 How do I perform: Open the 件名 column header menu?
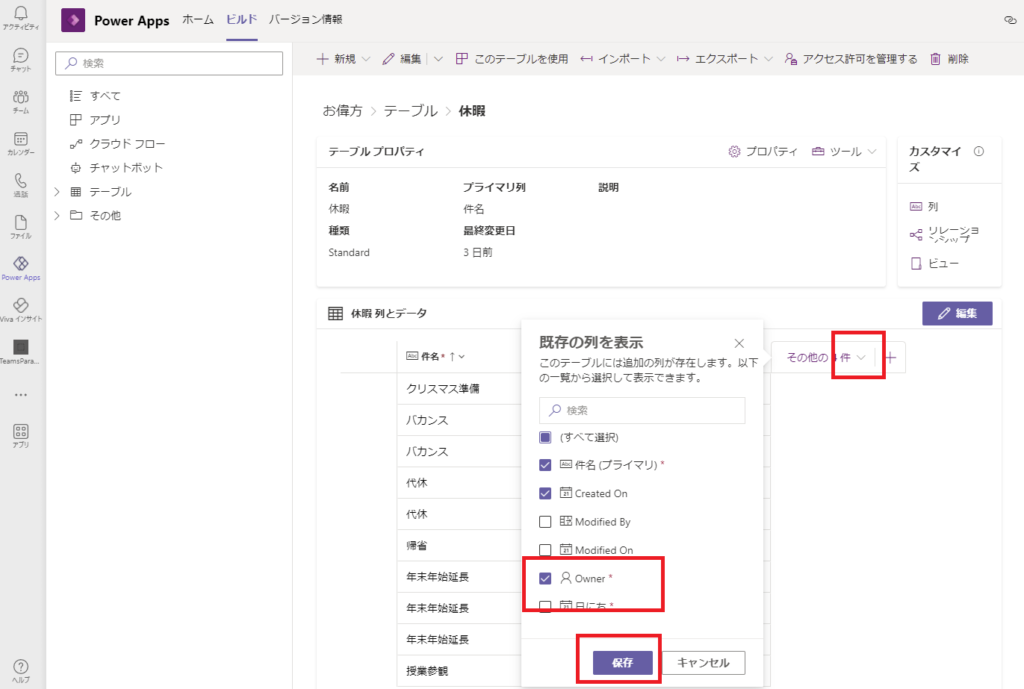pos(462,357)
